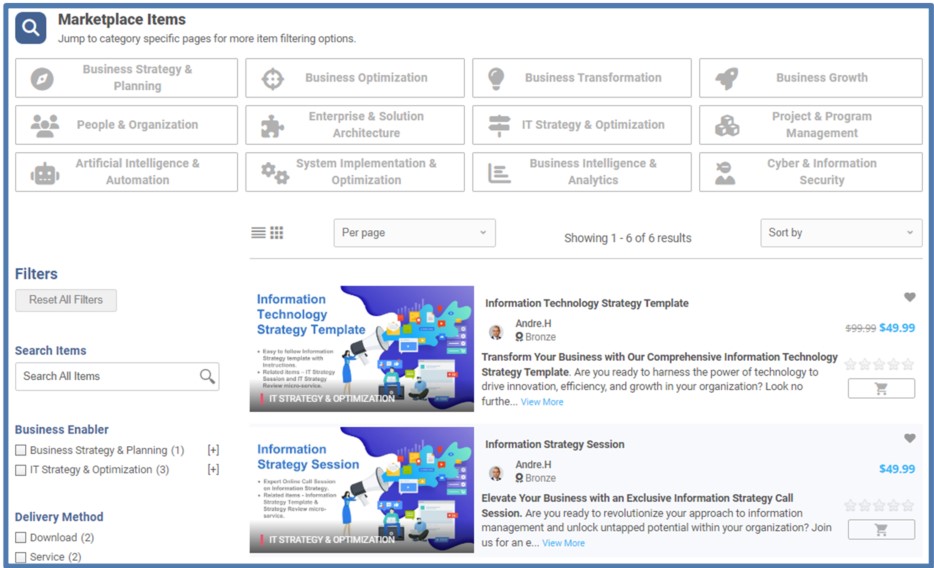Check the IT Strategy & Optimization filter
Image resolution: width=934 pixels, height=568 pixels.
[x=21, y=470]
